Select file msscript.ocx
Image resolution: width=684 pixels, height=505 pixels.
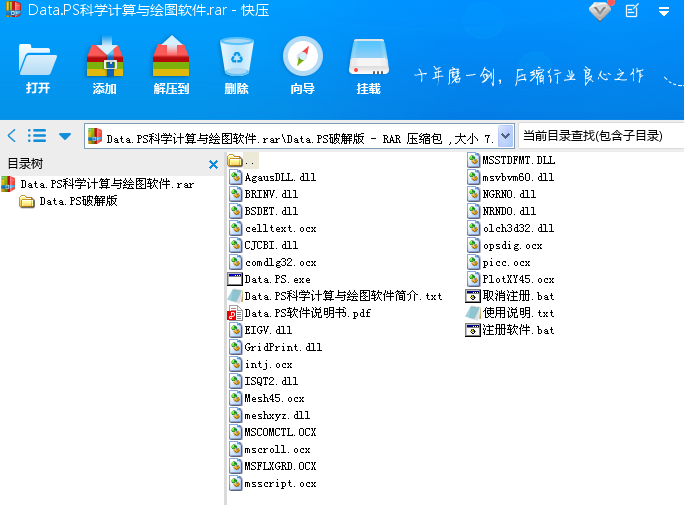pos(273,483)
